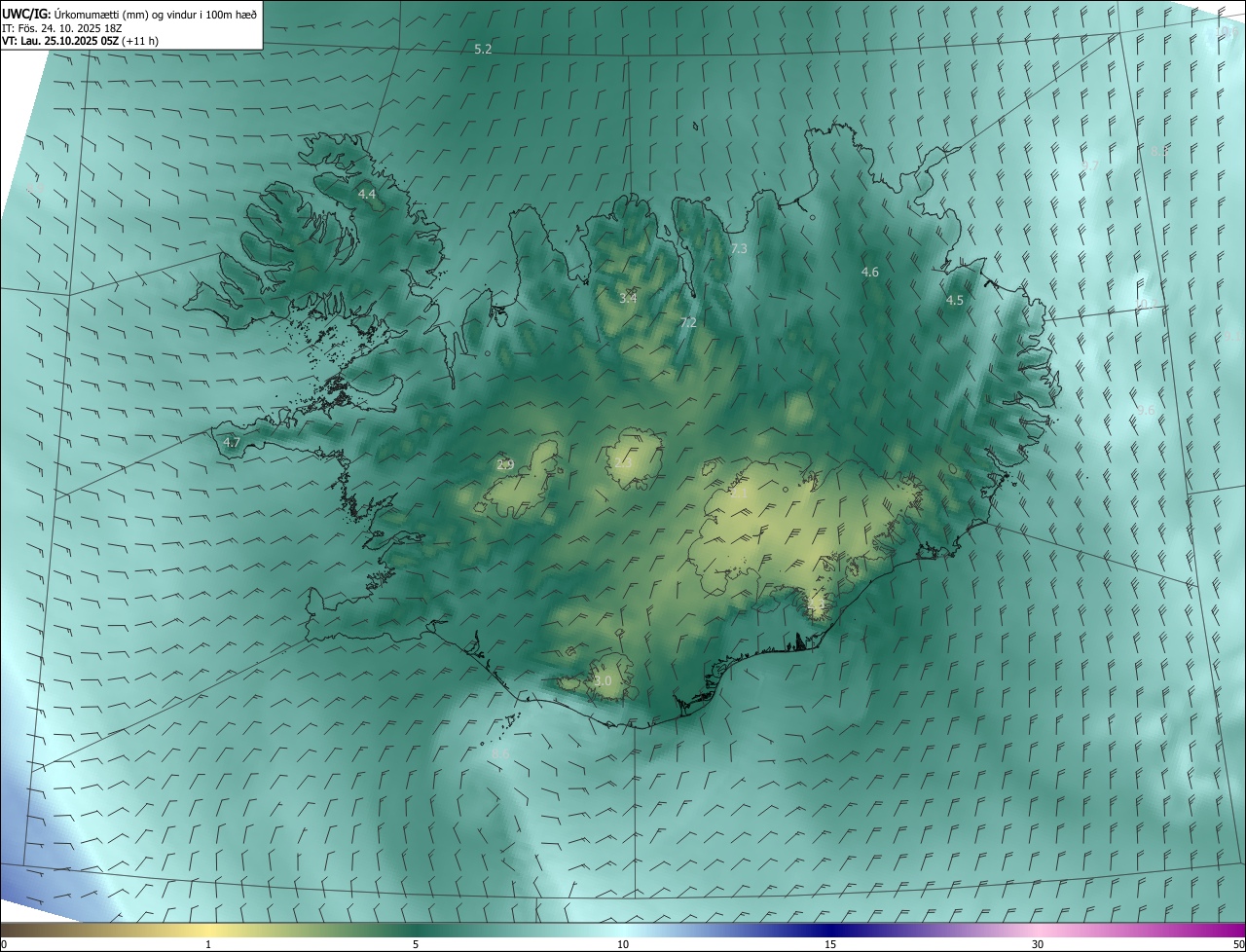Click the 3.0 value on the southern glacier
Screen dimensions: 1246x952
coord(603,680)
